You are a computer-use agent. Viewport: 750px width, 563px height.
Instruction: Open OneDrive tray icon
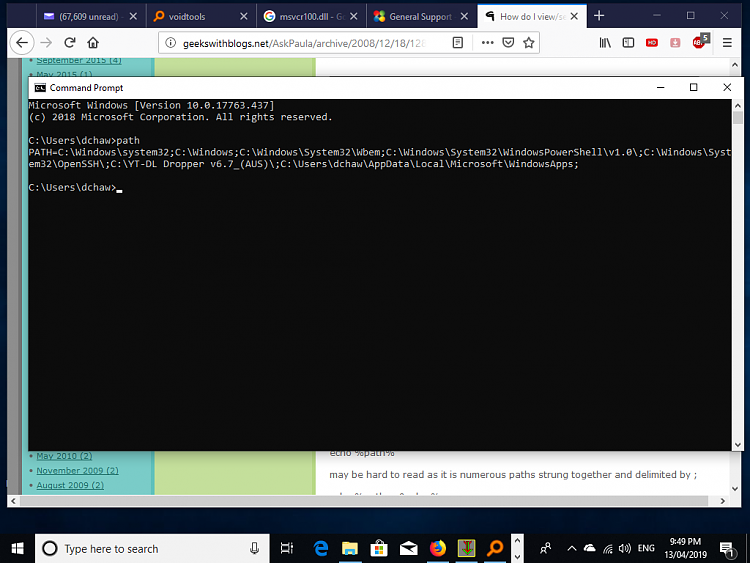[589, 548]
